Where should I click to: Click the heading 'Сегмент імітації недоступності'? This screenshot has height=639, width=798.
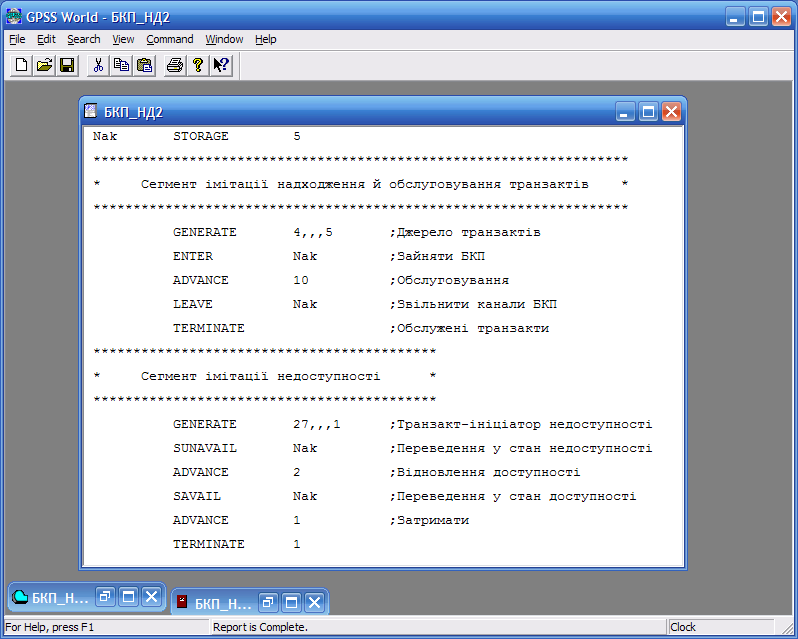[x=260, y=376]
